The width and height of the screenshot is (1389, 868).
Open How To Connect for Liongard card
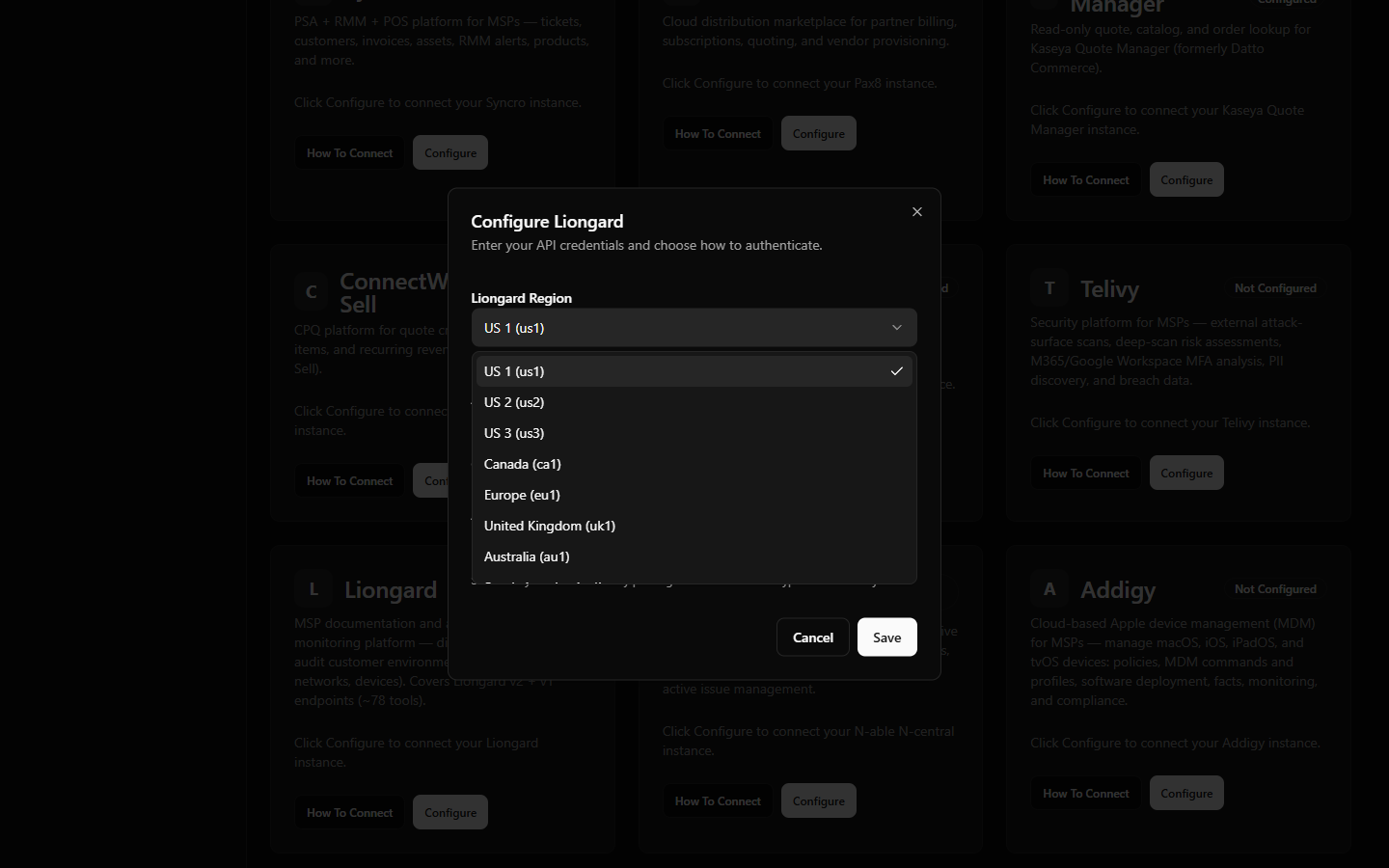[350, 812]
